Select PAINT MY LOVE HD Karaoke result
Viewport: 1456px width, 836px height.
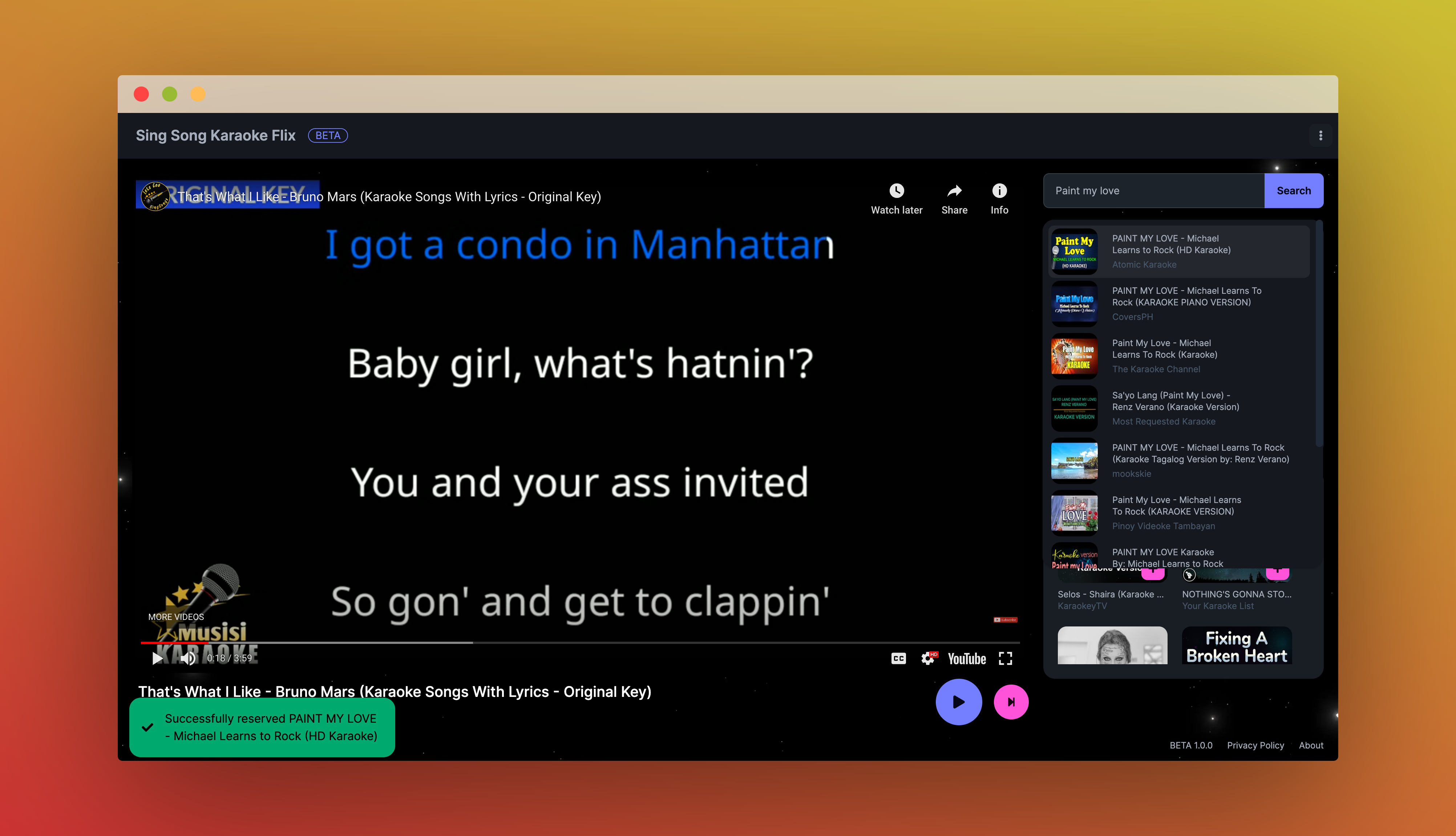[1178, 251]
